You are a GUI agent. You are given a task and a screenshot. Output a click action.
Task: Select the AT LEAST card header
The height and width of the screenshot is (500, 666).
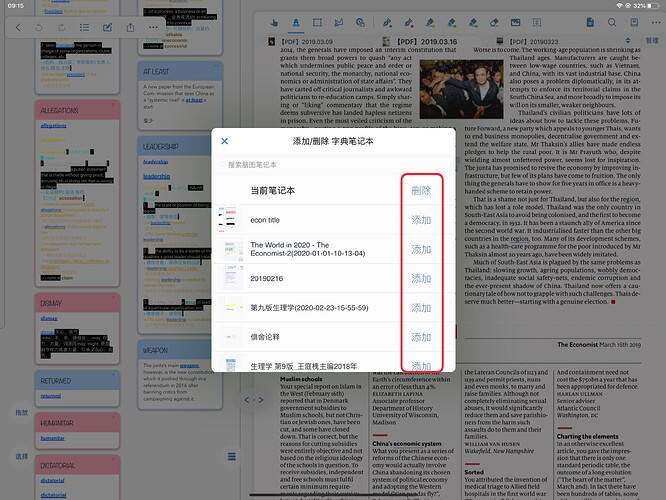(180, 71)
